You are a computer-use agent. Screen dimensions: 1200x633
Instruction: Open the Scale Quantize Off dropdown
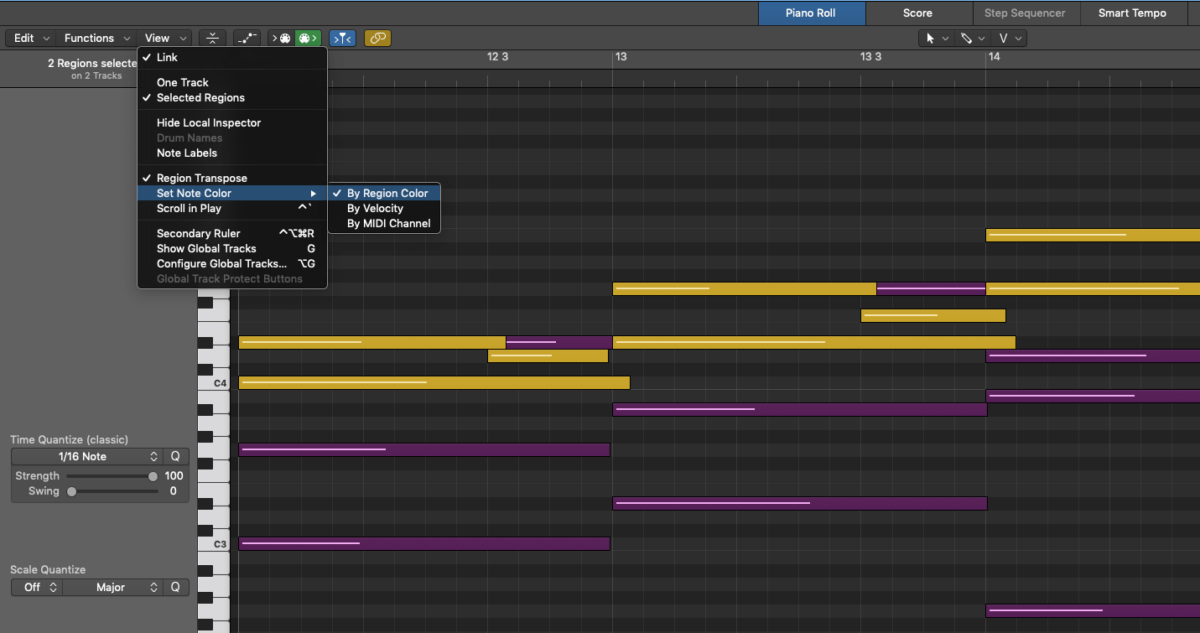pos(36,587)
